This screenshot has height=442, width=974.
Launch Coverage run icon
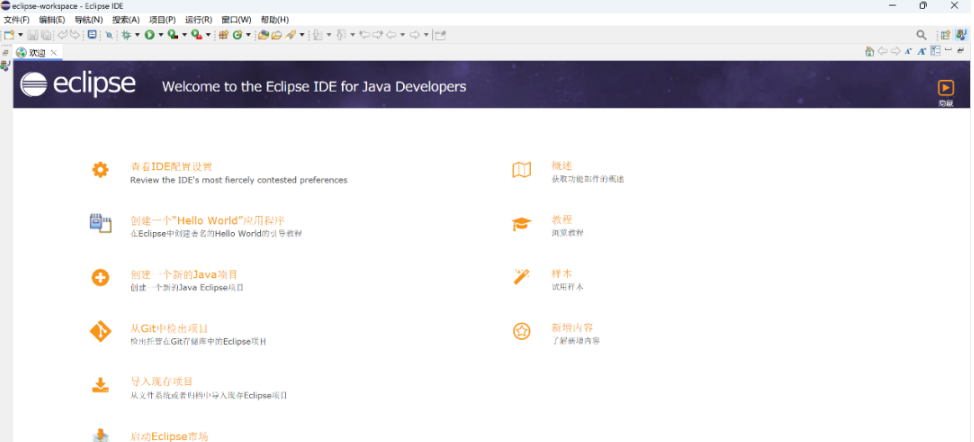[173, 35]
